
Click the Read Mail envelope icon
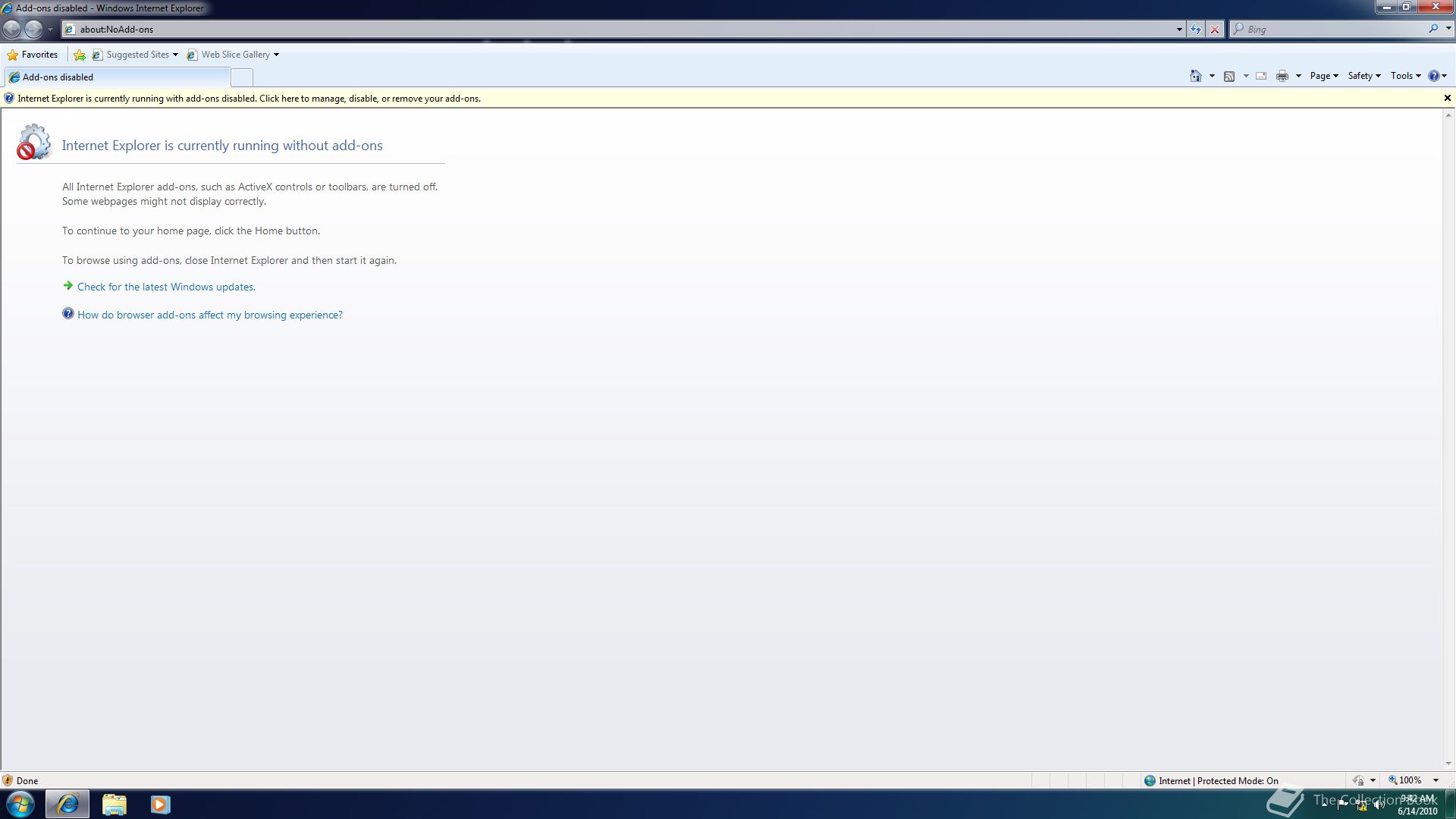click(x=1261, y=76)
